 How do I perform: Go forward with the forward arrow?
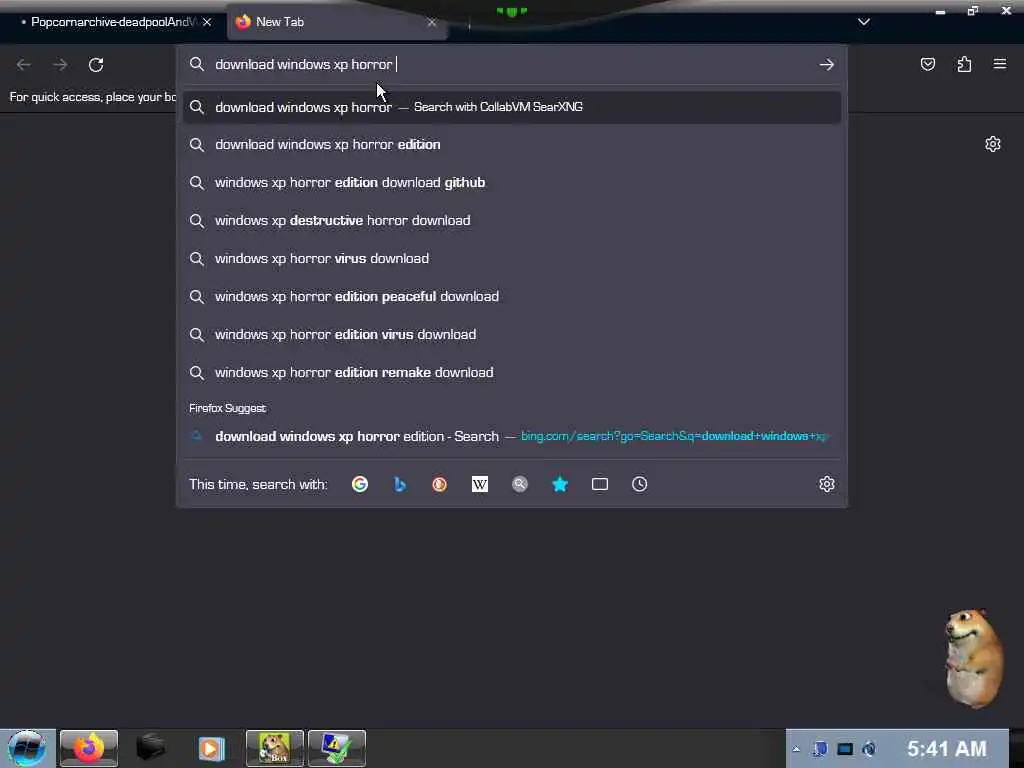click(60, 65)
